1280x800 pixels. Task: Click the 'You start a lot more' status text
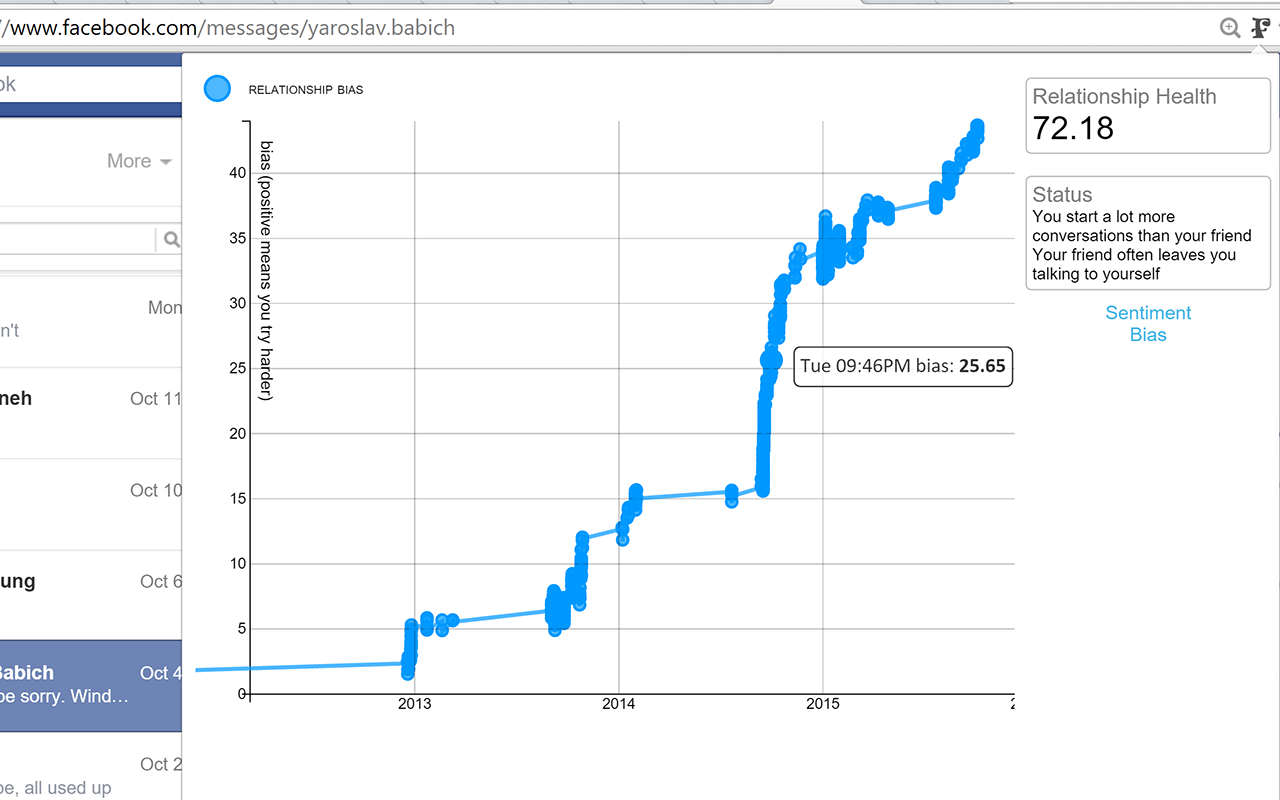tap(1103, 217)
